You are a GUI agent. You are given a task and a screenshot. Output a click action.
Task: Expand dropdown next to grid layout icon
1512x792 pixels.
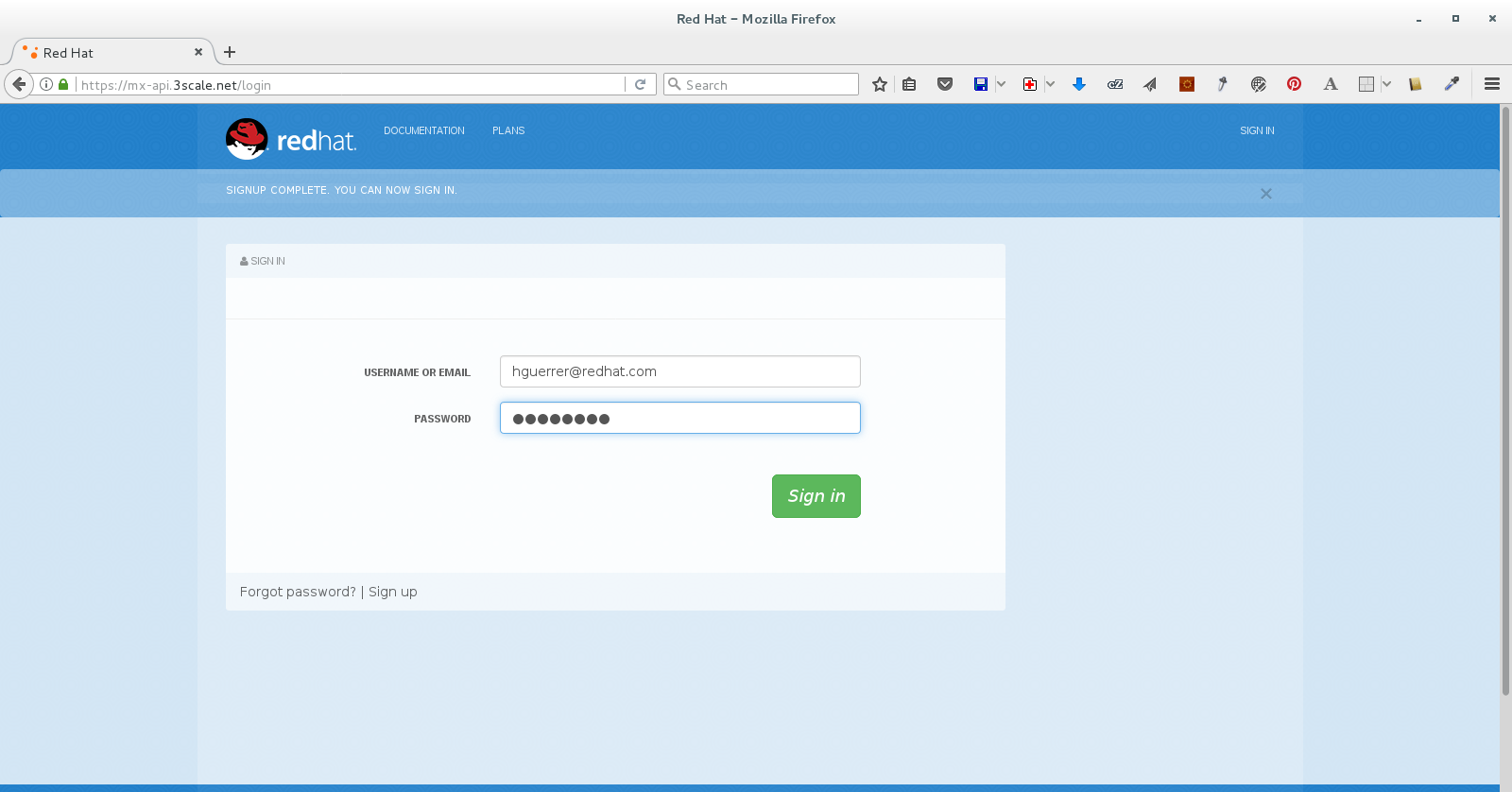(1386, 84)
